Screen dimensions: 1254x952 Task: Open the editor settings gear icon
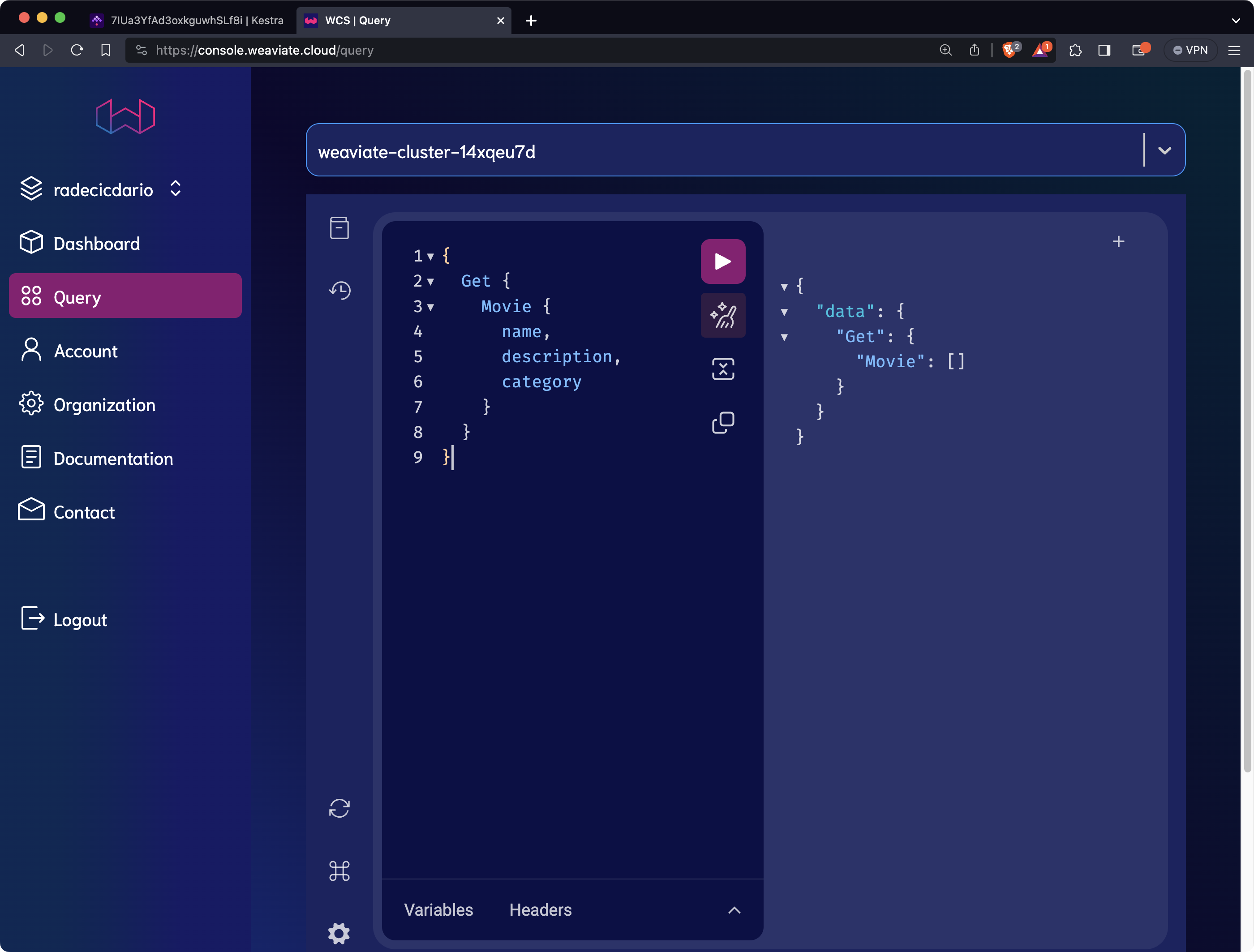(339, 933)
